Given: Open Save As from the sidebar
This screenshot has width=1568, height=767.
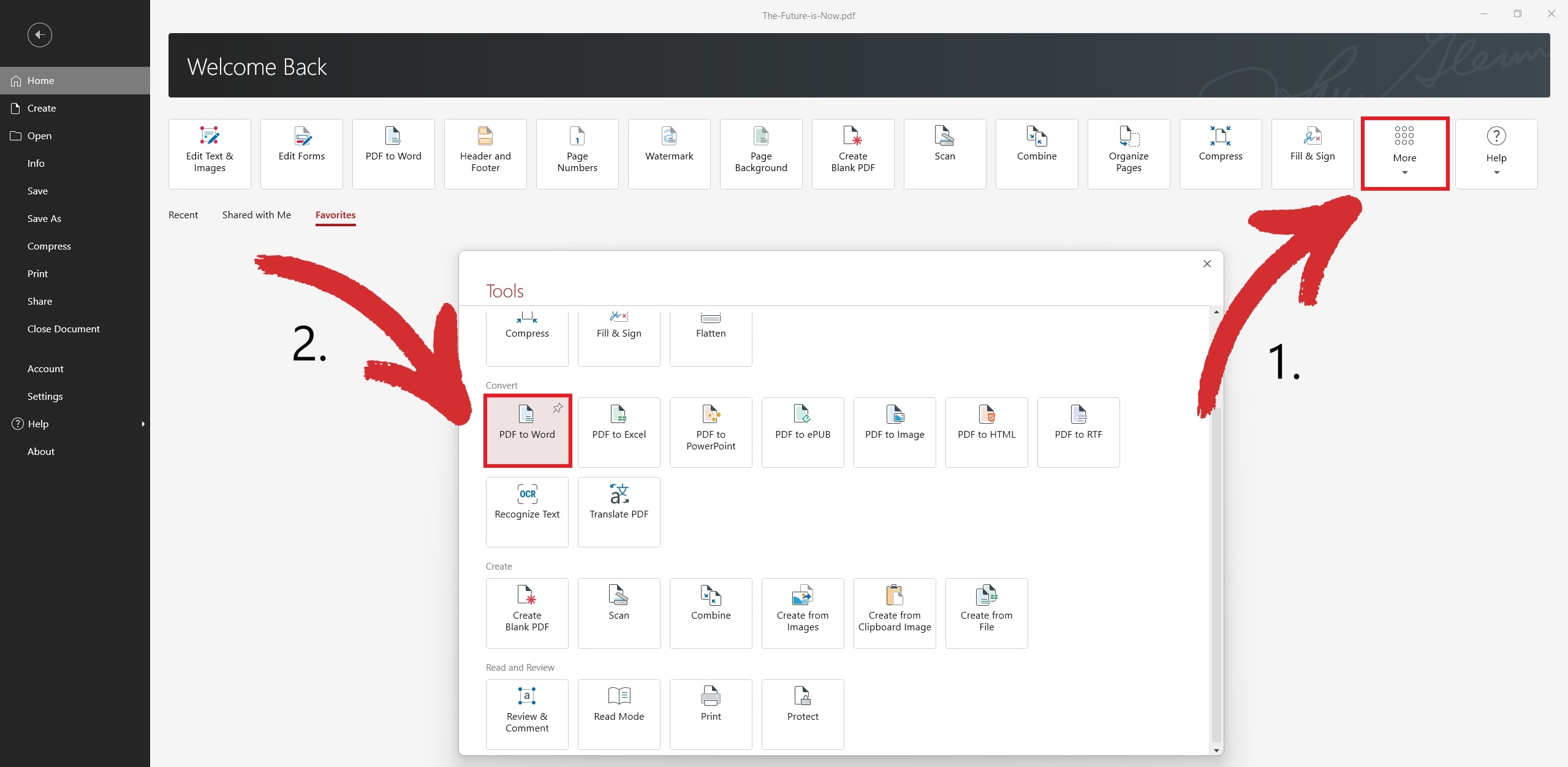Looking at the screenshot, I should [44, 218].
